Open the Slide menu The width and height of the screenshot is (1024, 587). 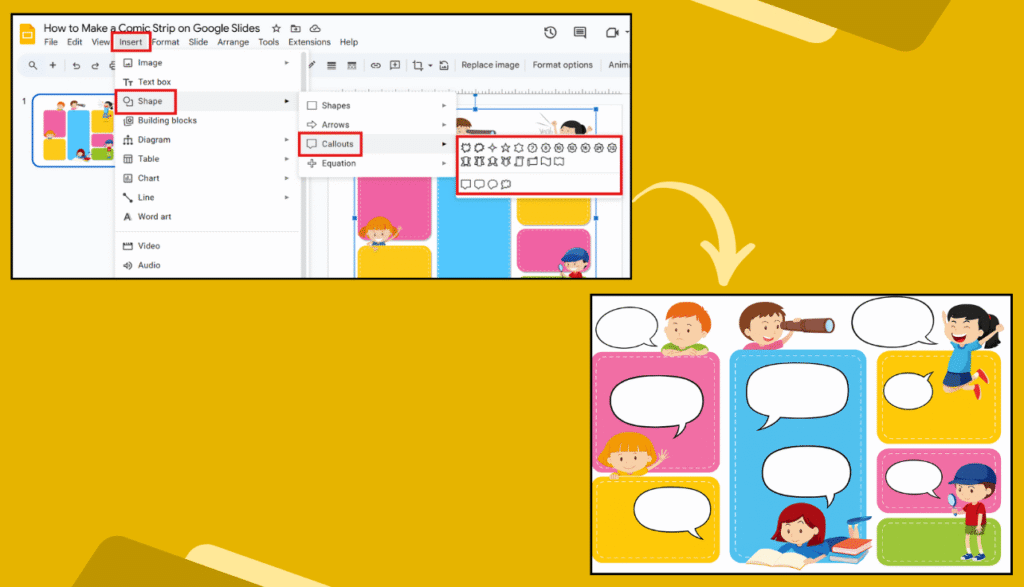point(198,42)
